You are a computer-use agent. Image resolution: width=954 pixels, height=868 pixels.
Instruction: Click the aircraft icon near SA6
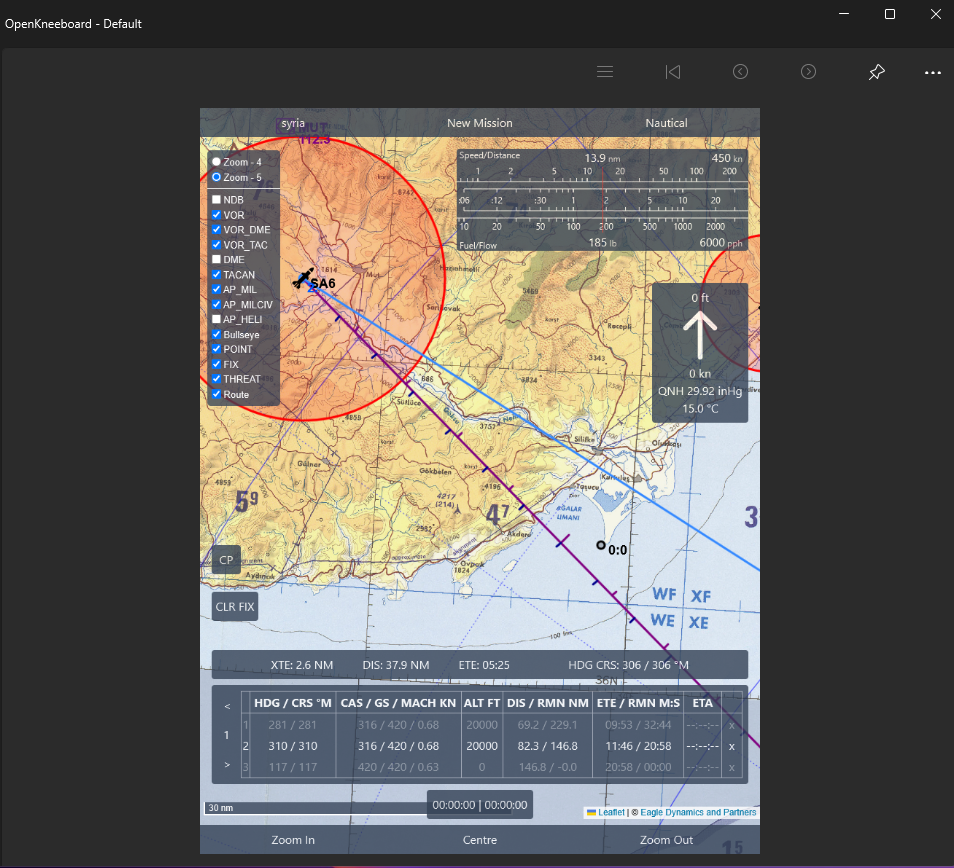pos(303,278)
